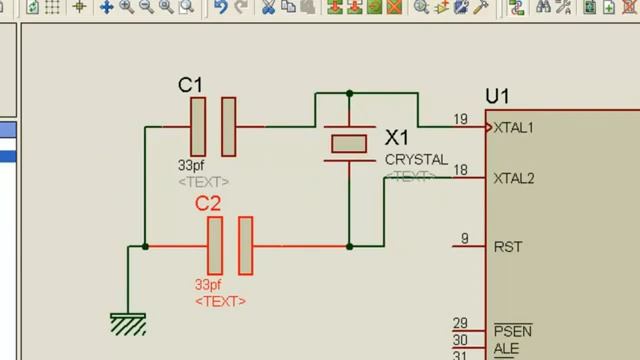
Task: Undo the last action with blue arrow
Action: click(x=220, y=7)
